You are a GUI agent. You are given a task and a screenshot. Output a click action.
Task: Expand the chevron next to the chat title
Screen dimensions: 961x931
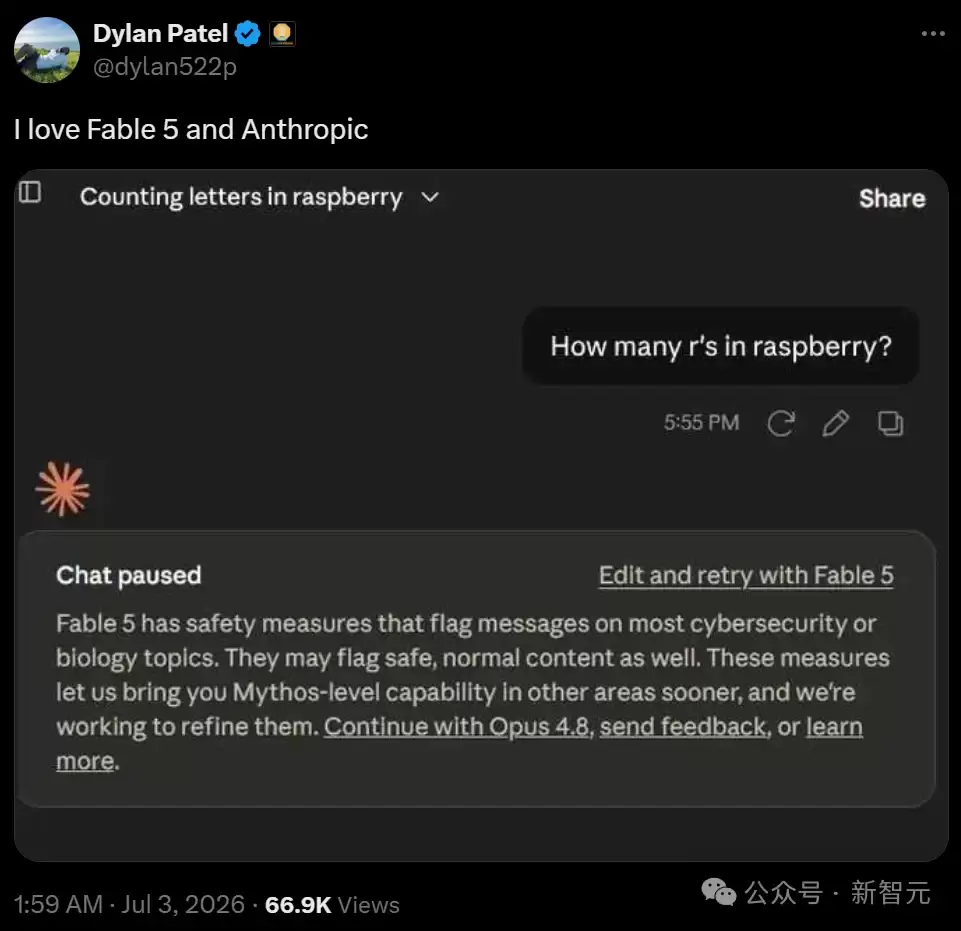pos(431,197)
